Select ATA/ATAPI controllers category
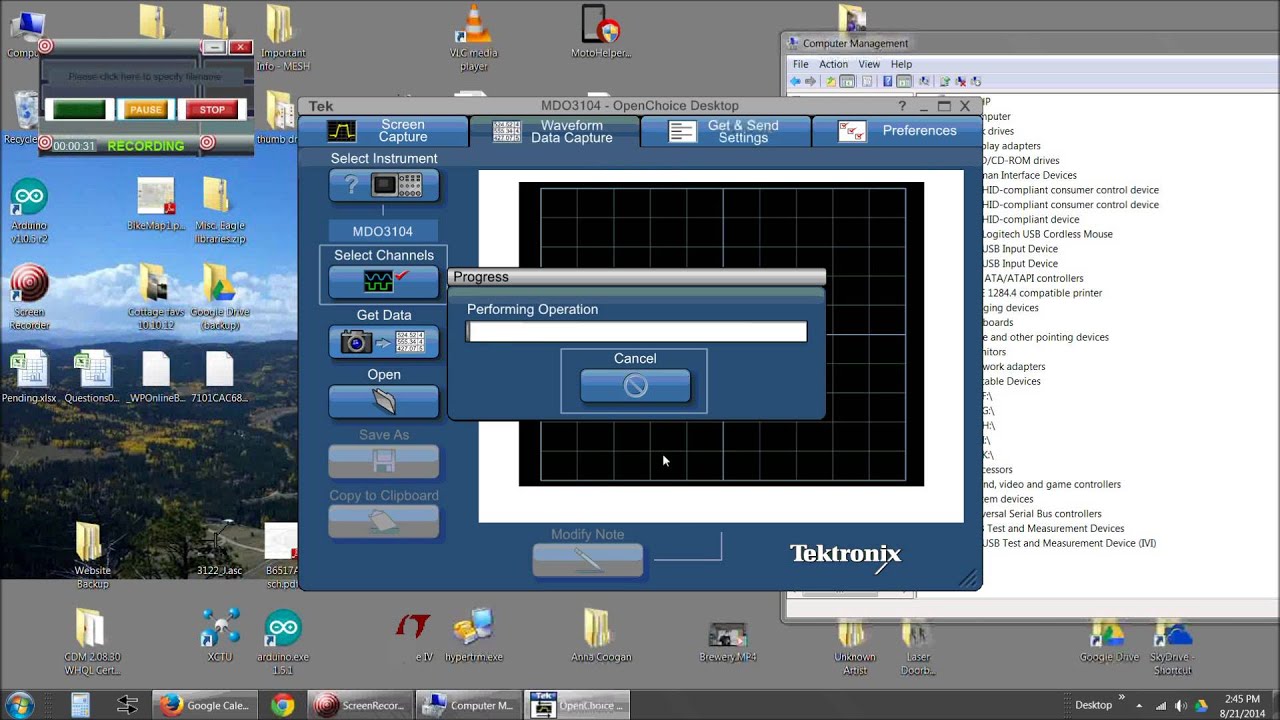 (x=1032, y=278)
